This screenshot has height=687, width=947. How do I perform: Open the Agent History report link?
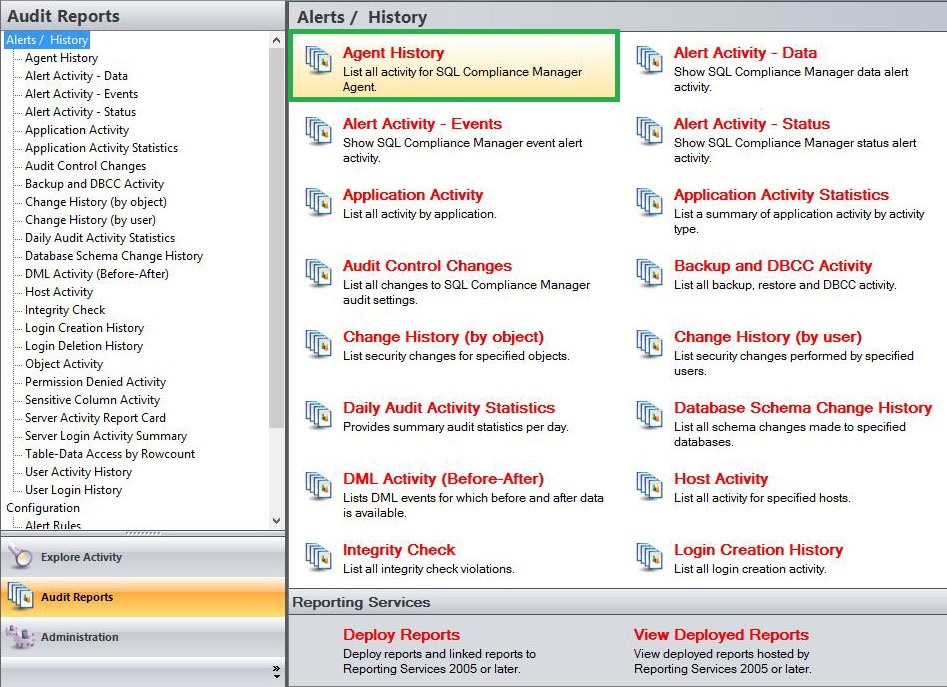click(x=393, y=53)
